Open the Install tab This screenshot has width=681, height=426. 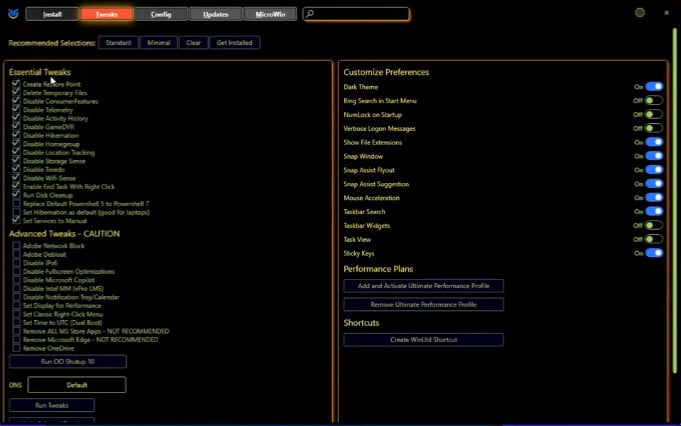tap(53, 14)
